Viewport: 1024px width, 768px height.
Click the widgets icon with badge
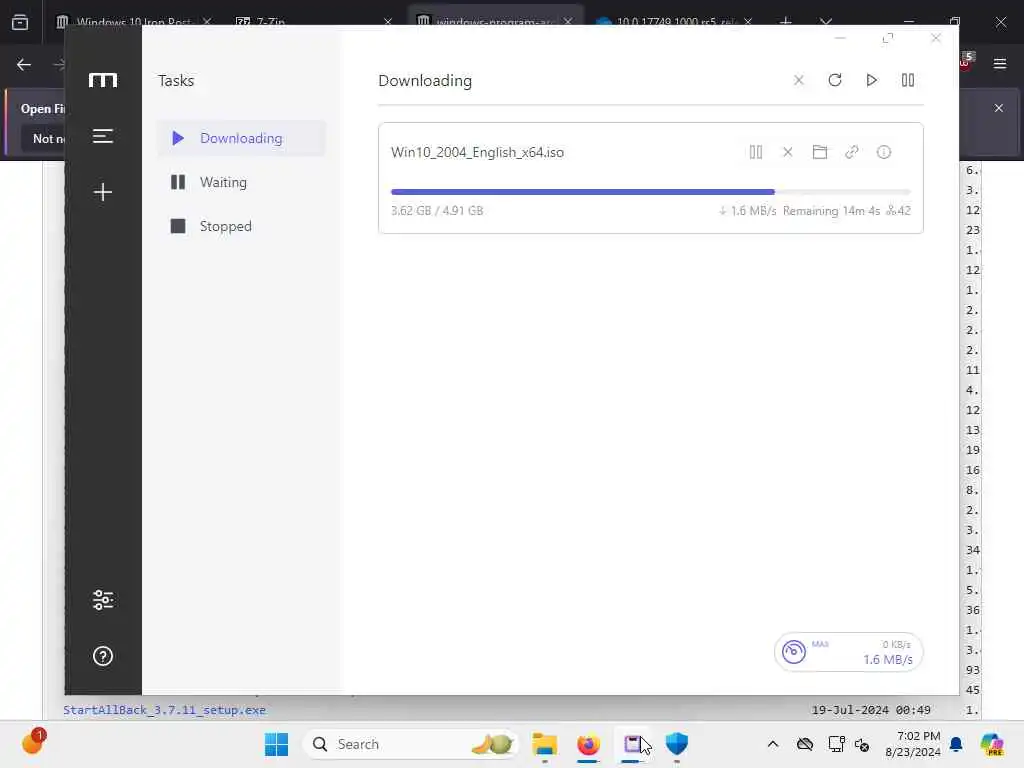click(32, 742)
